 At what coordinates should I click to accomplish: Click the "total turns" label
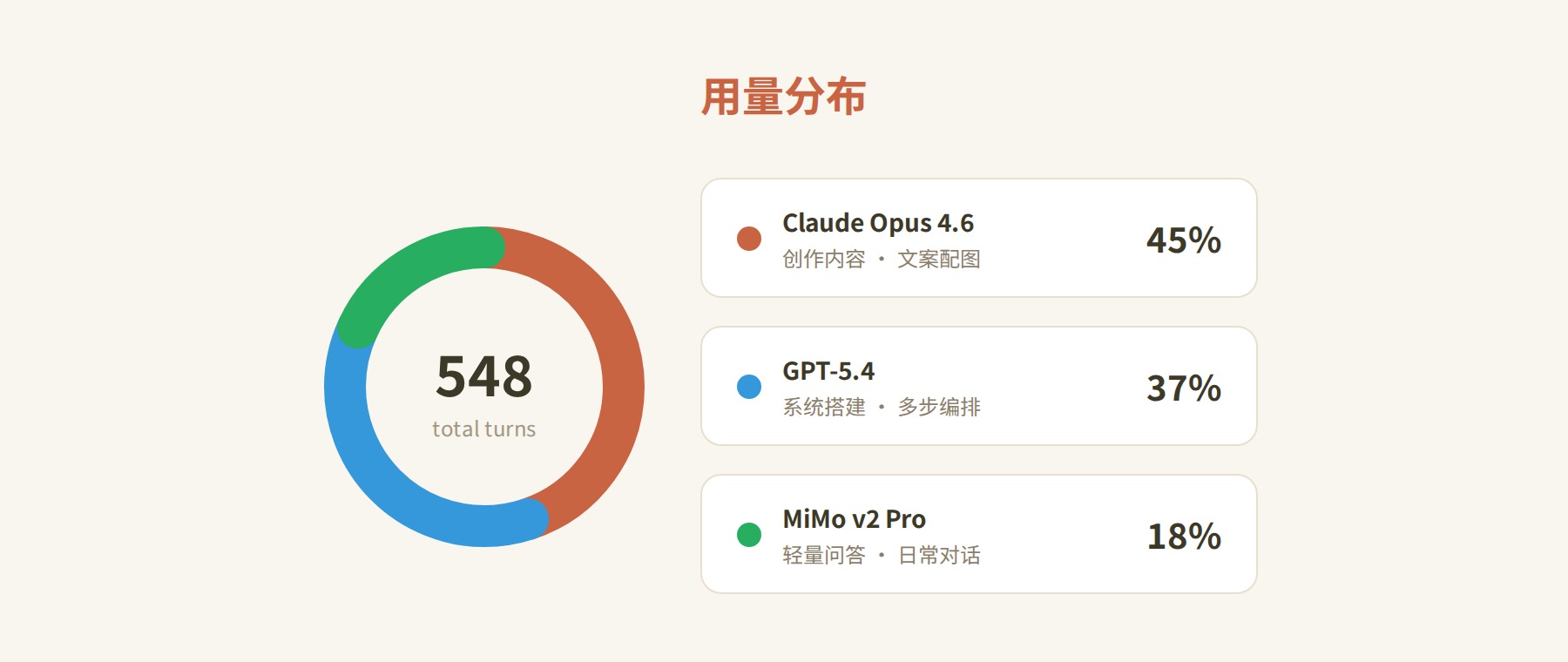click(484, 429)
